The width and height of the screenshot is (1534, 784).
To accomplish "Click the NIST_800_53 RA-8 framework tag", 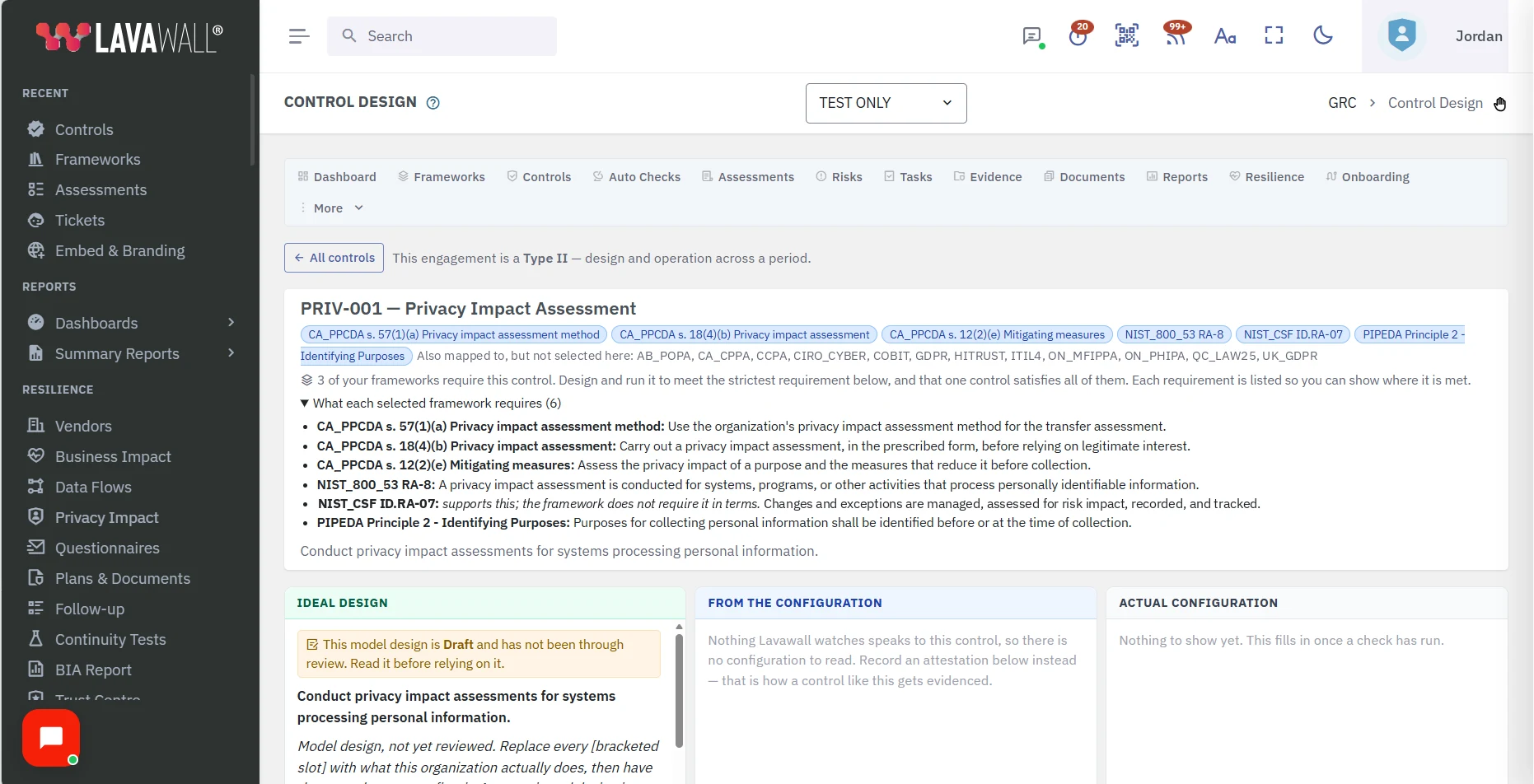I will 1174,334.
